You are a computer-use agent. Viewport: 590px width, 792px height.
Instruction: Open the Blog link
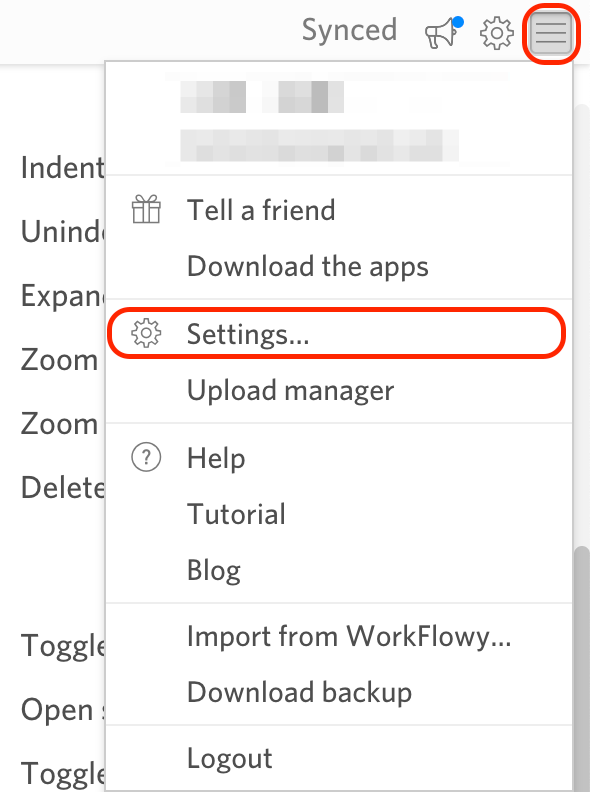pos(214,571)
